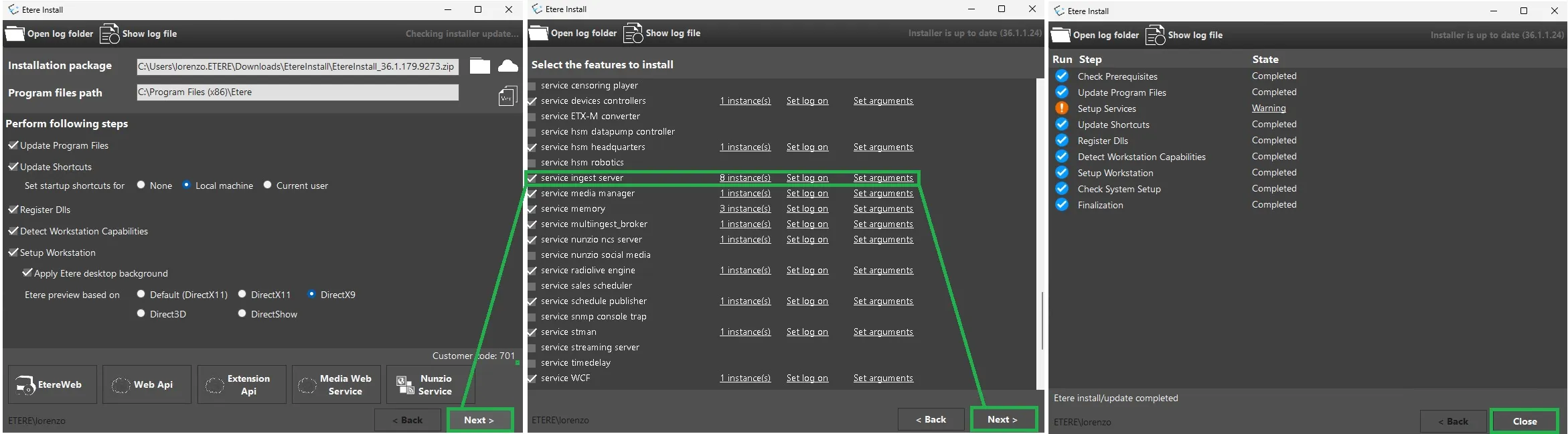Click the folder browse icon beside Installation package
Viewport: 1568px width, 434px height.
[479, 66]
